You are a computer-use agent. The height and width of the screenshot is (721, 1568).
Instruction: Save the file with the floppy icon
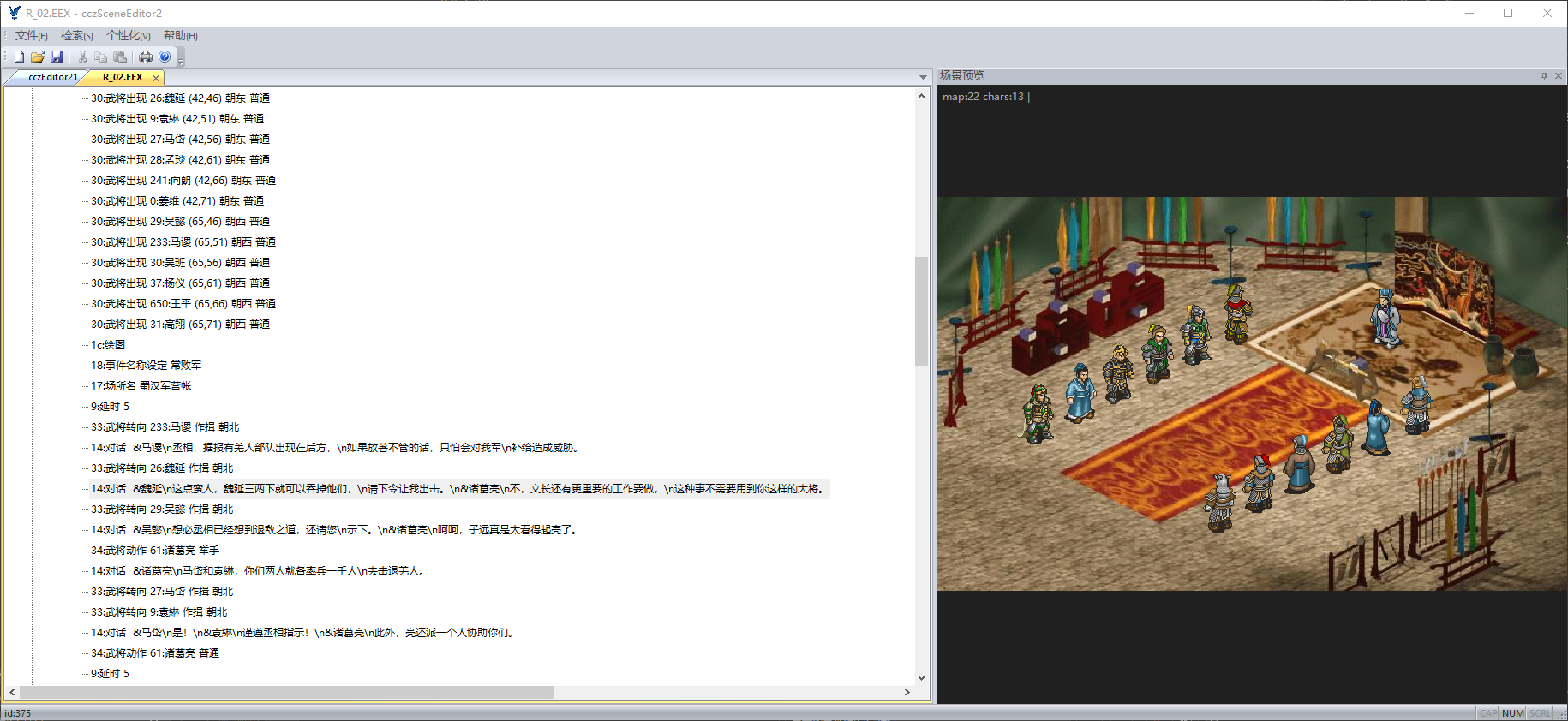pyautogui.click(x=57, y=57)
